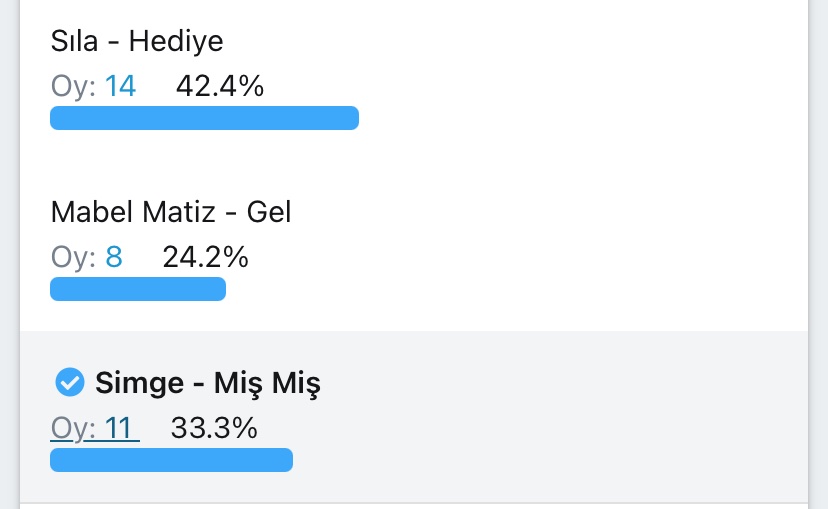The image size is (828, 509).
Task: Click the gray Oy: label before 8
Action: (73, 258)
